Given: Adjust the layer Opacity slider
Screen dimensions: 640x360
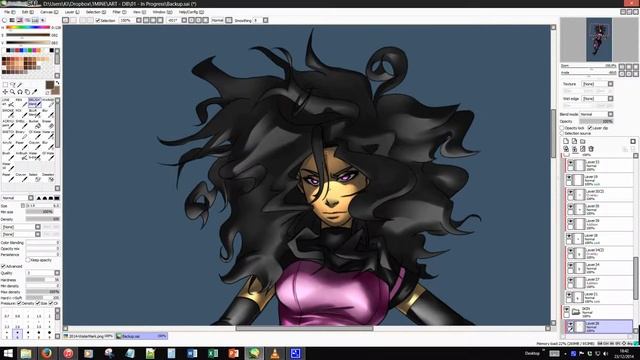Looking at the screenshot, I should pos(596,121).
